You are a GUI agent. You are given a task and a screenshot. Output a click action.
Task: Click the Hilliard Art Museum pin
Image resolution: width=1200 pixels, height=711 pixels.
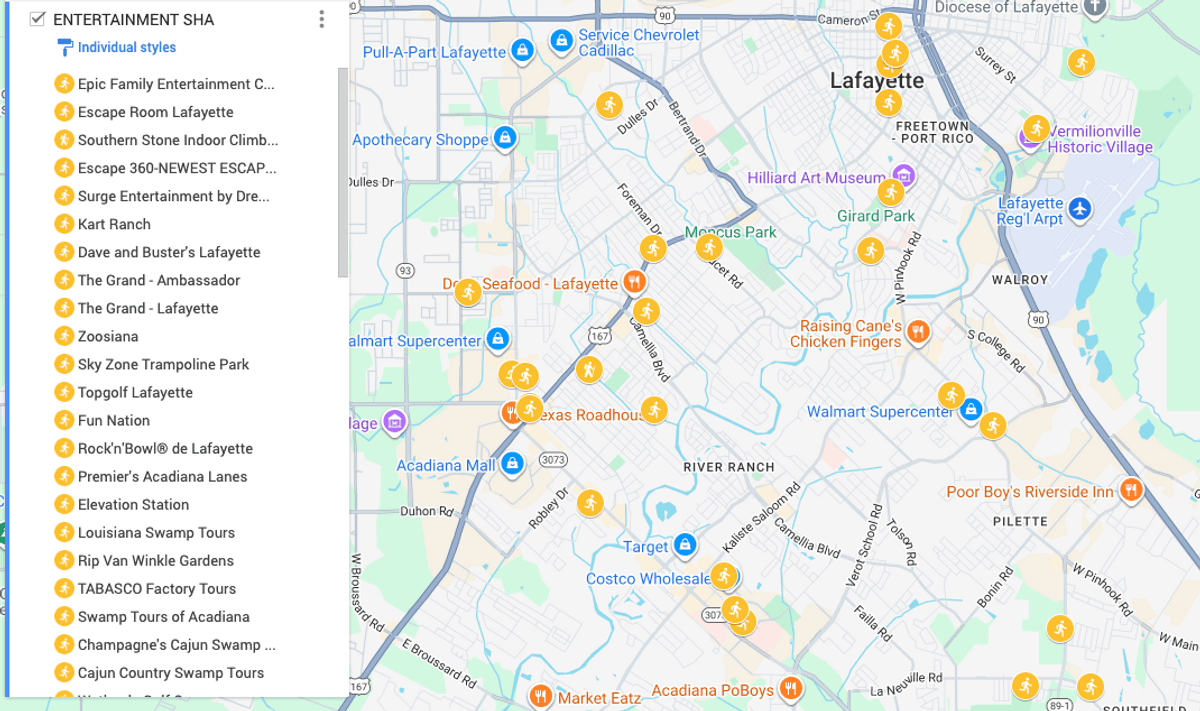coord(904,176)
